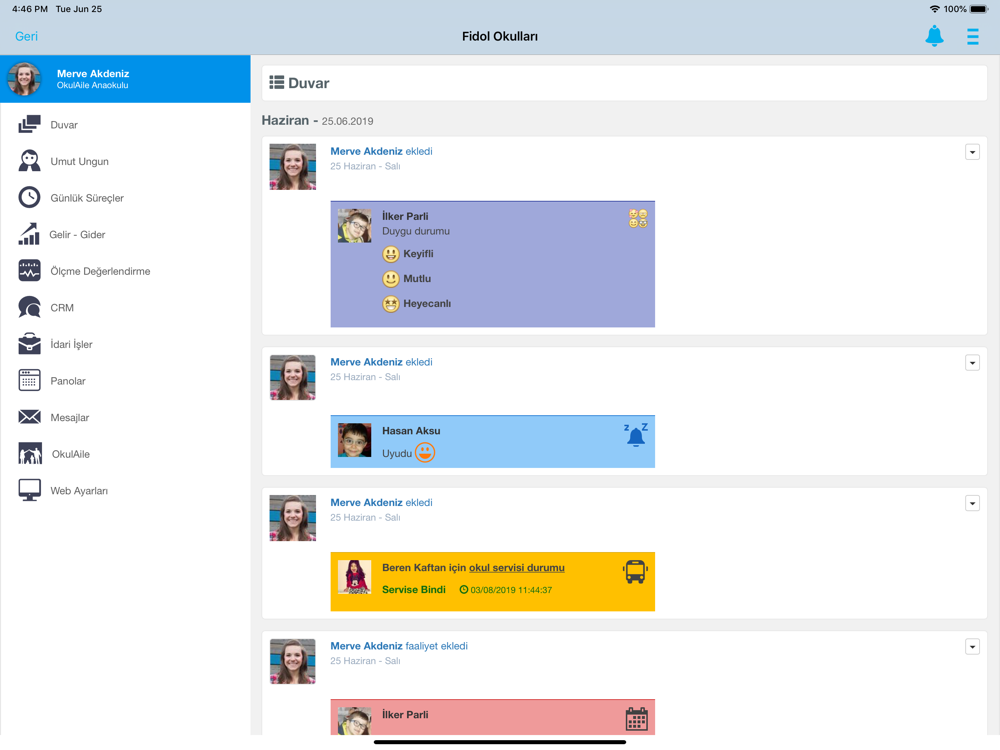
Task: Click the Panolar calendar icon
Action: pos(29,380)
